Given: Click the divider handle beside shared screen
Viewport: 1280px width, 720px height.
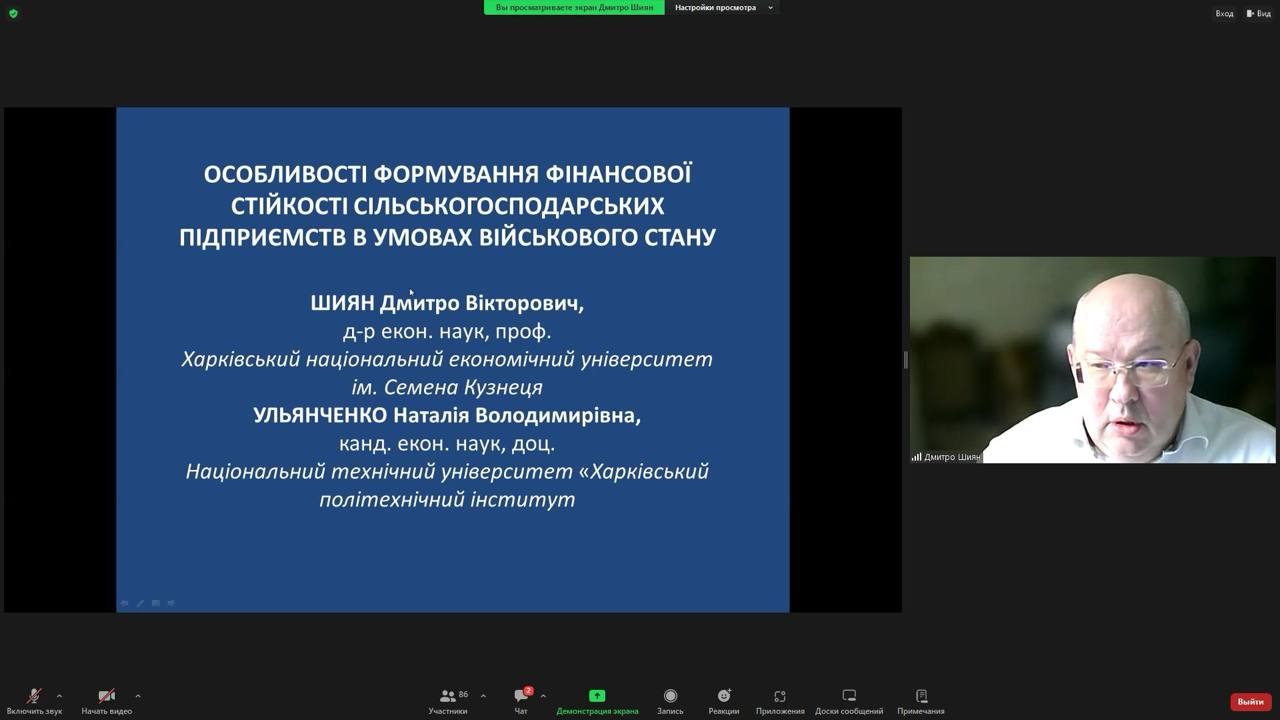Looking at the screenshot, I should pyautogui.click(x=906, y=360).
